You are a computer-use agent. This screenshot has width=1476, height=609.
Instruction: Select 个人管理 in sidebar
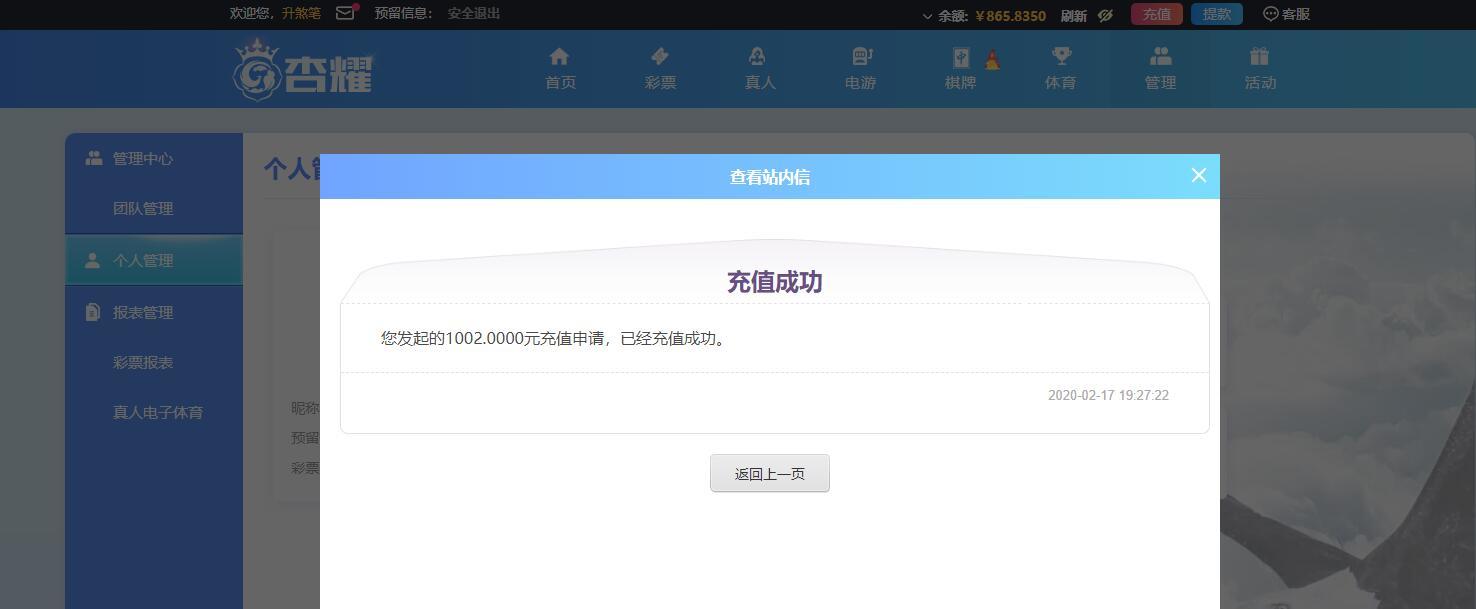[154, 260]
